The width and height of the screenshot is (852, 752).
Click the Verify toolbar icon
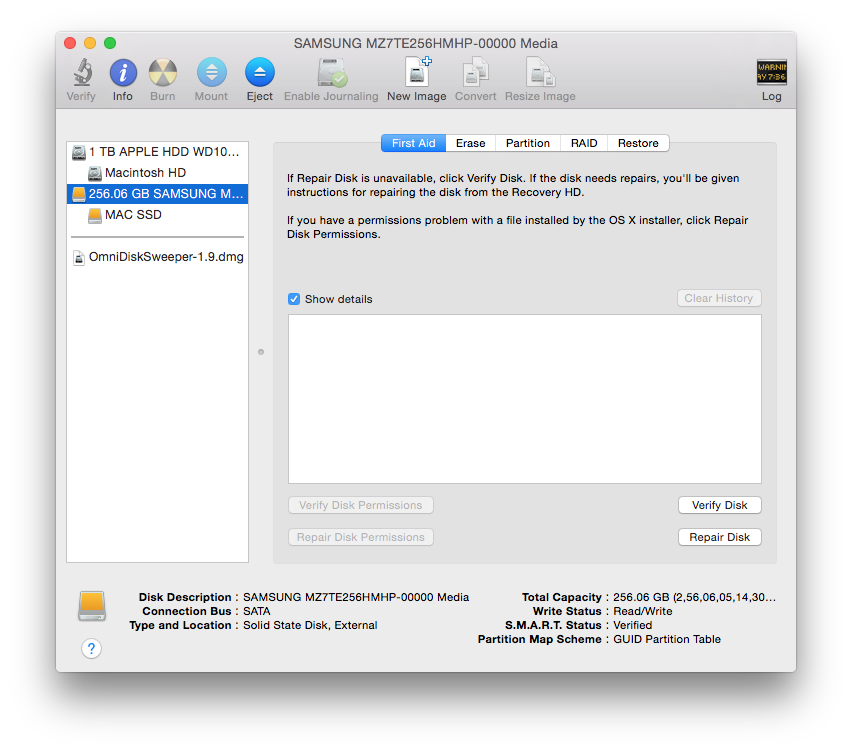coord(81,72)
